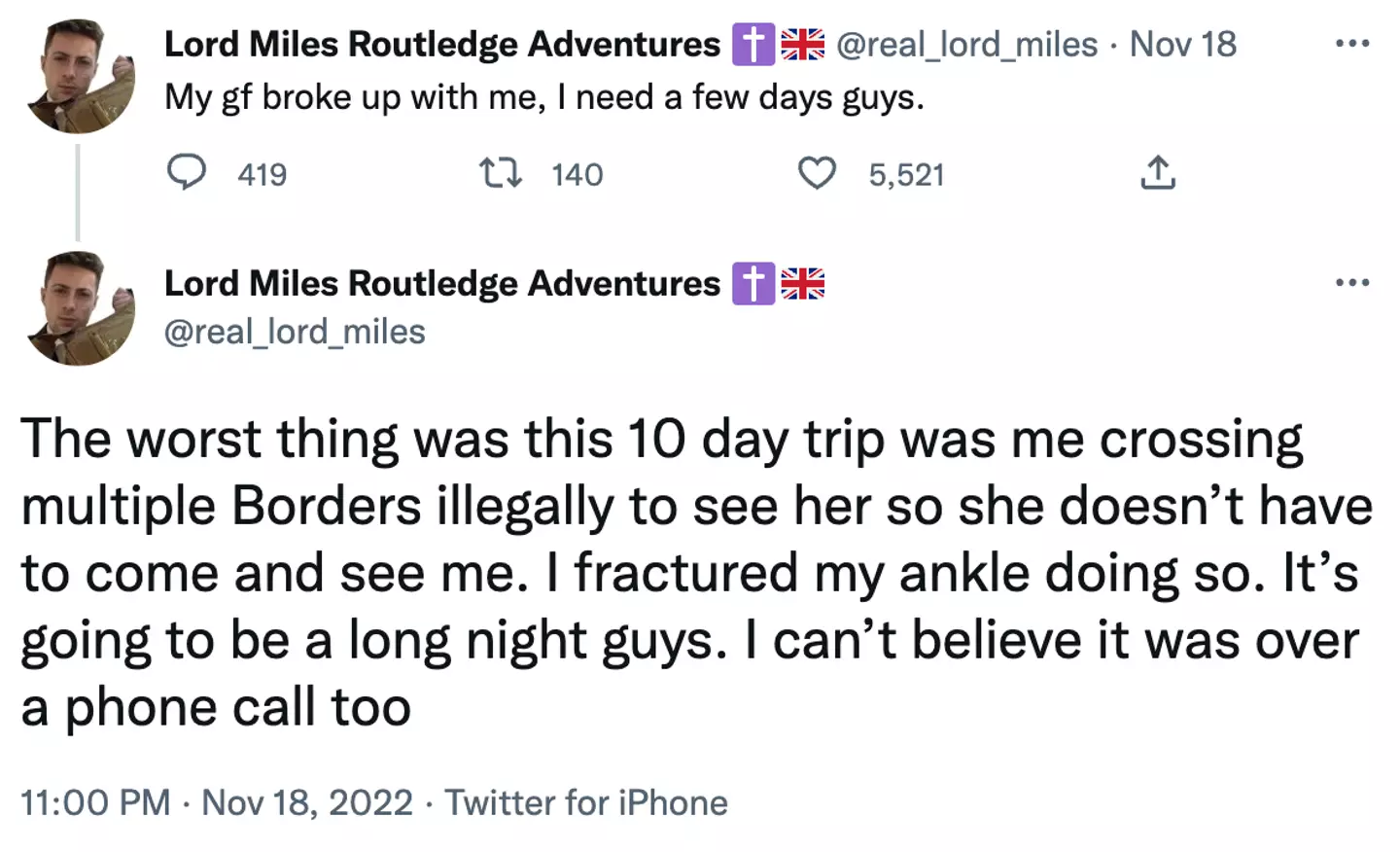Open @real_lord_miles handle beside Nov 18

[966, 45]
